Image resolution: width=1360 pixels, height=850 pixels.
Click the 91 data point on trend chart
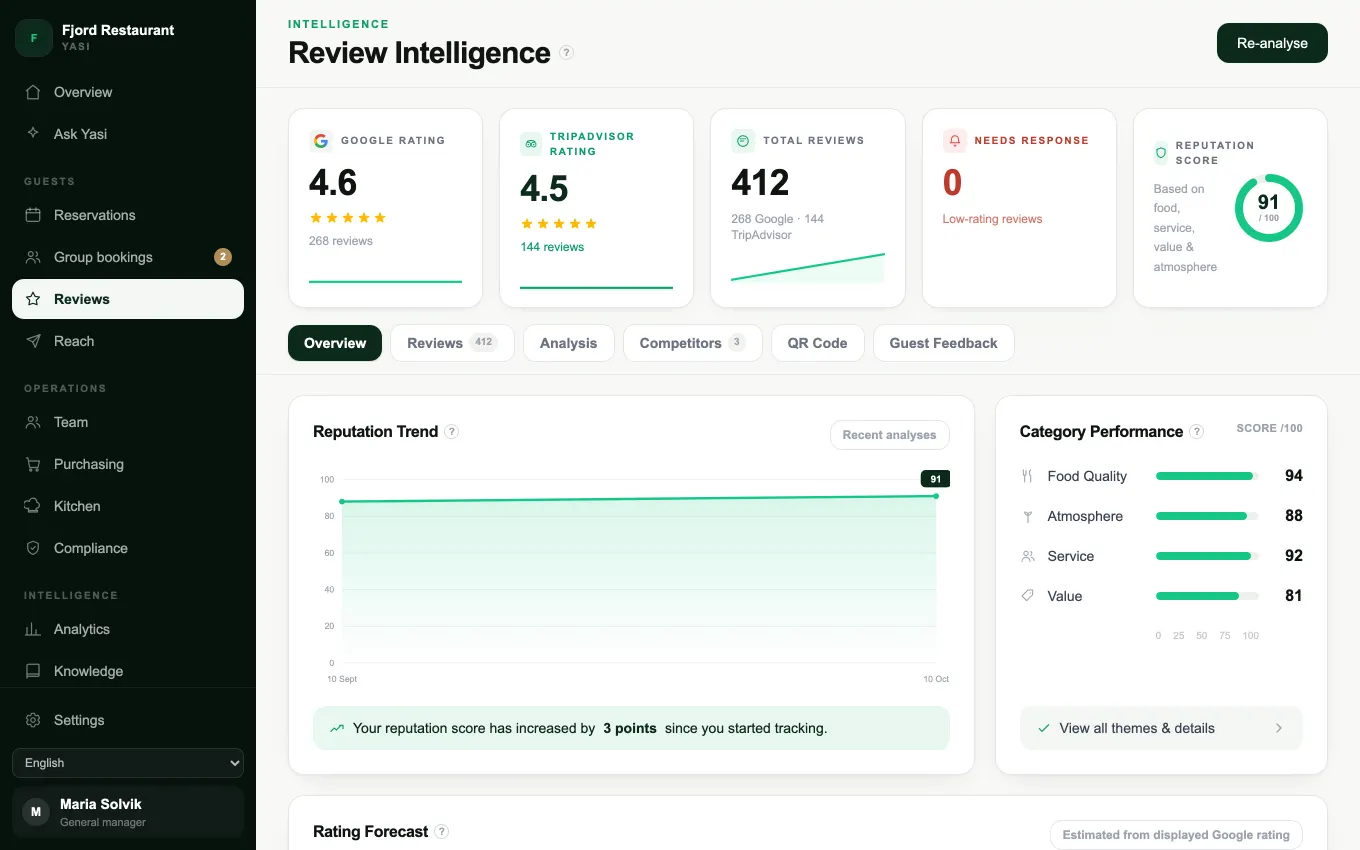tap(936, 496)
